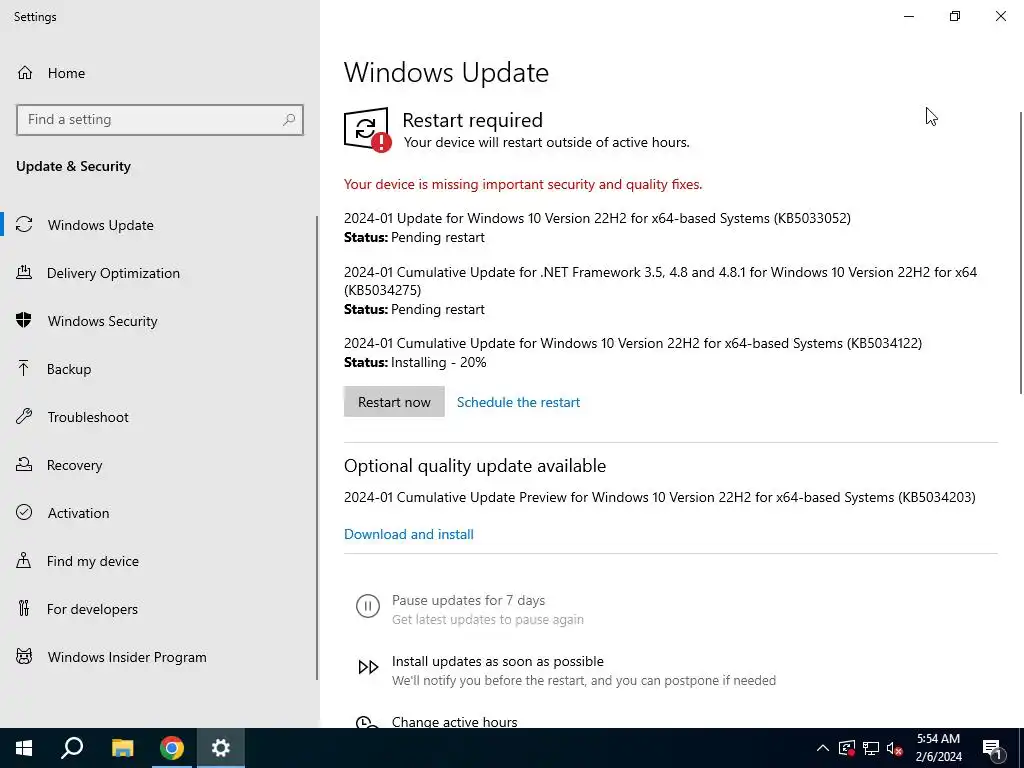Click Schedule the restart link
The width and height of the screenshot is (1024, 768).
pos(518,402)
